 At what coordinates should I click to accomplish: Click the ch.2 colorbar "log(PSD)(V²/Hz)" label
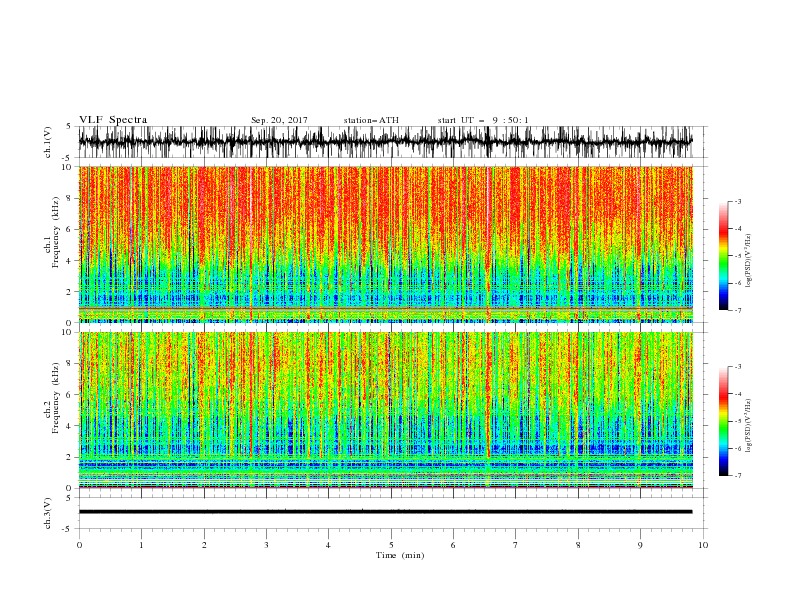tap(749, 425)
